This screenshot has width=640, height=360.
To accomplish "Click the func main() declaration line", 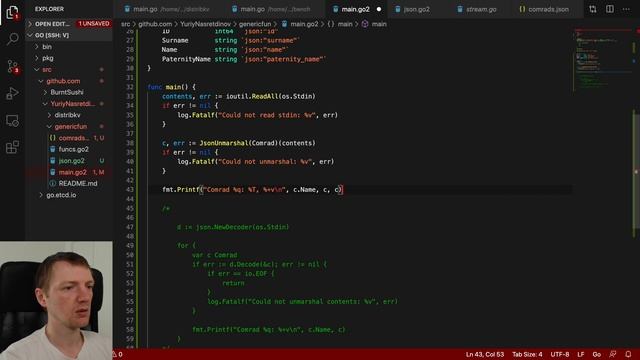I will pyautogui.click(x=171, y=87).
